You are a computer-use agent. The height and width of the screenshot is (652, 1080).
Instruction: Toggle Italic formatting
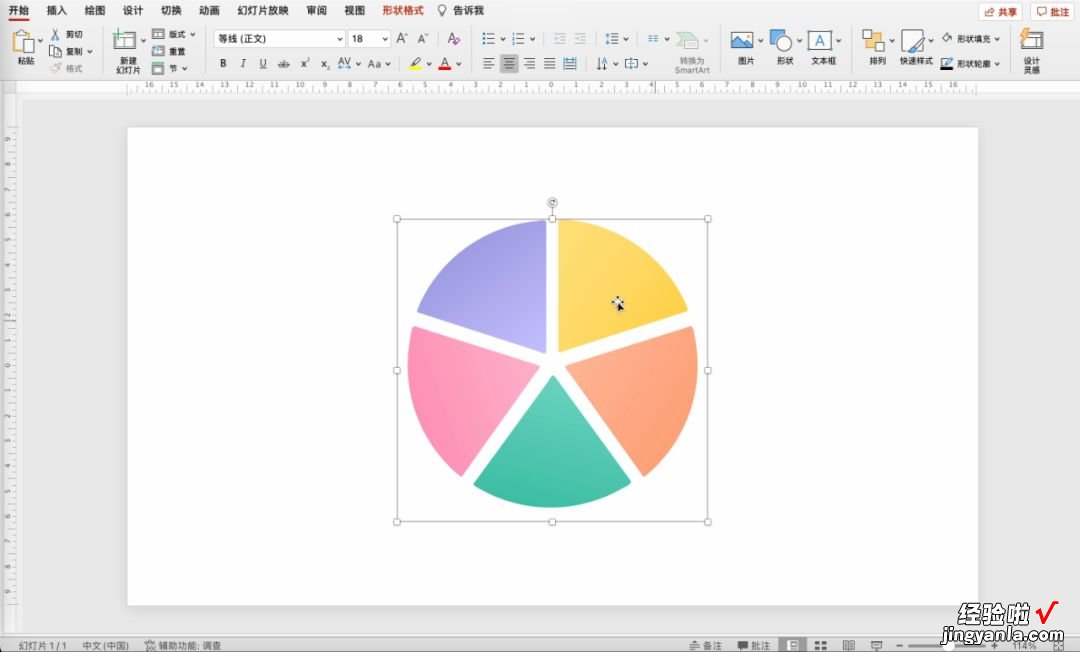point(242,63)
